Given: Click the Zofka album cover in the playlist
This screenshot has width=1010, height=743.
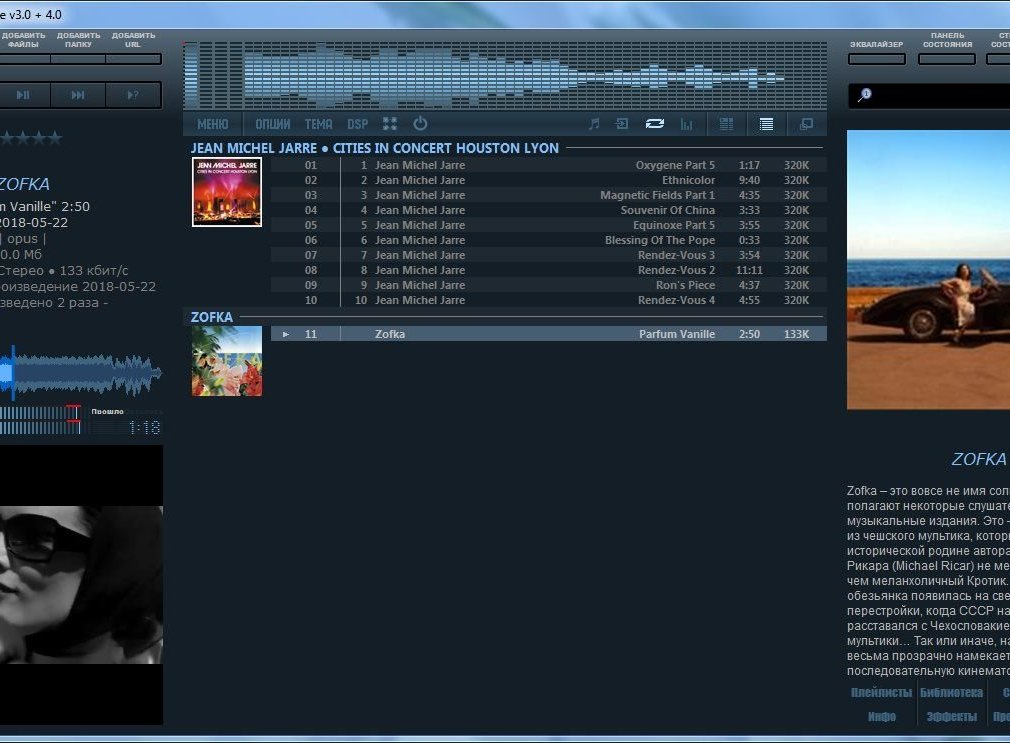Looking at the screenshot, I should pos(227,361).
